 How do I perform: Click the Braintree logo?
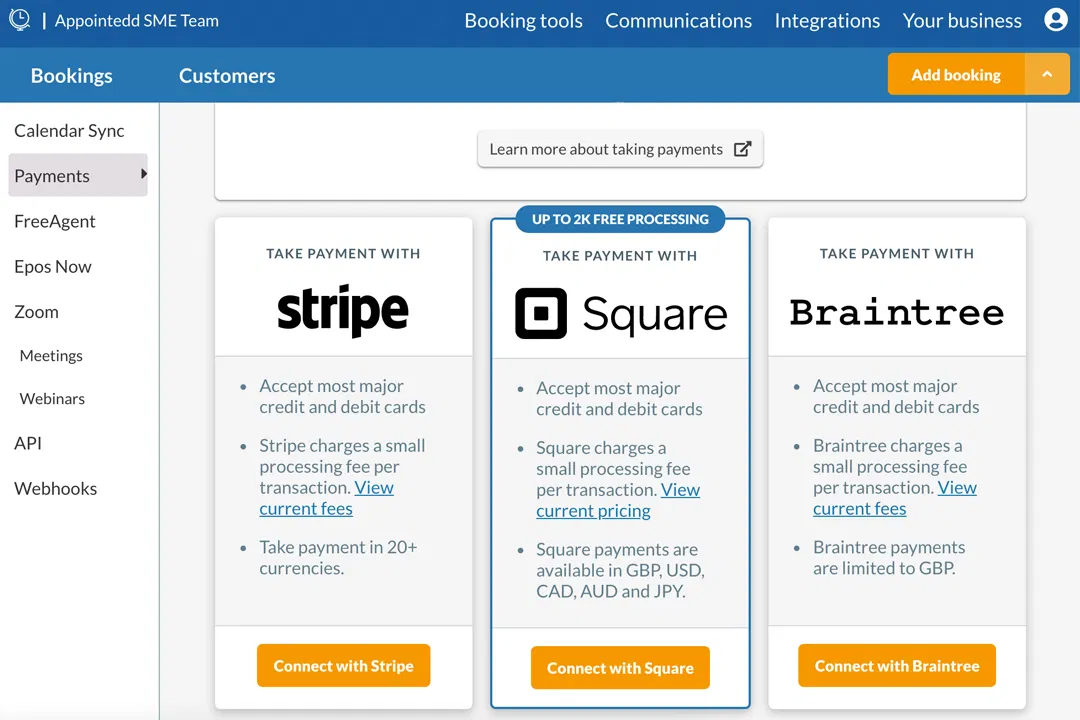(x=897, y=312)
